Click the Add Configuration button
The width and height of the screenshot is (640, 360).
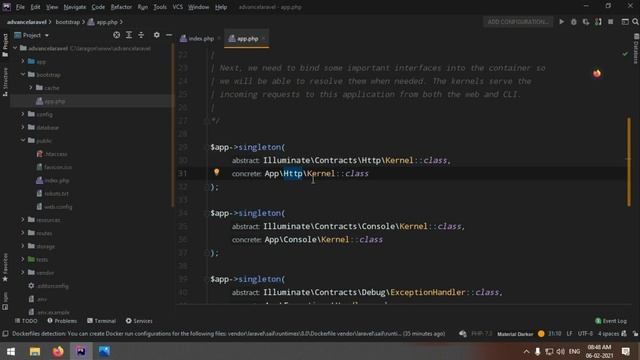tap(518, 22)
